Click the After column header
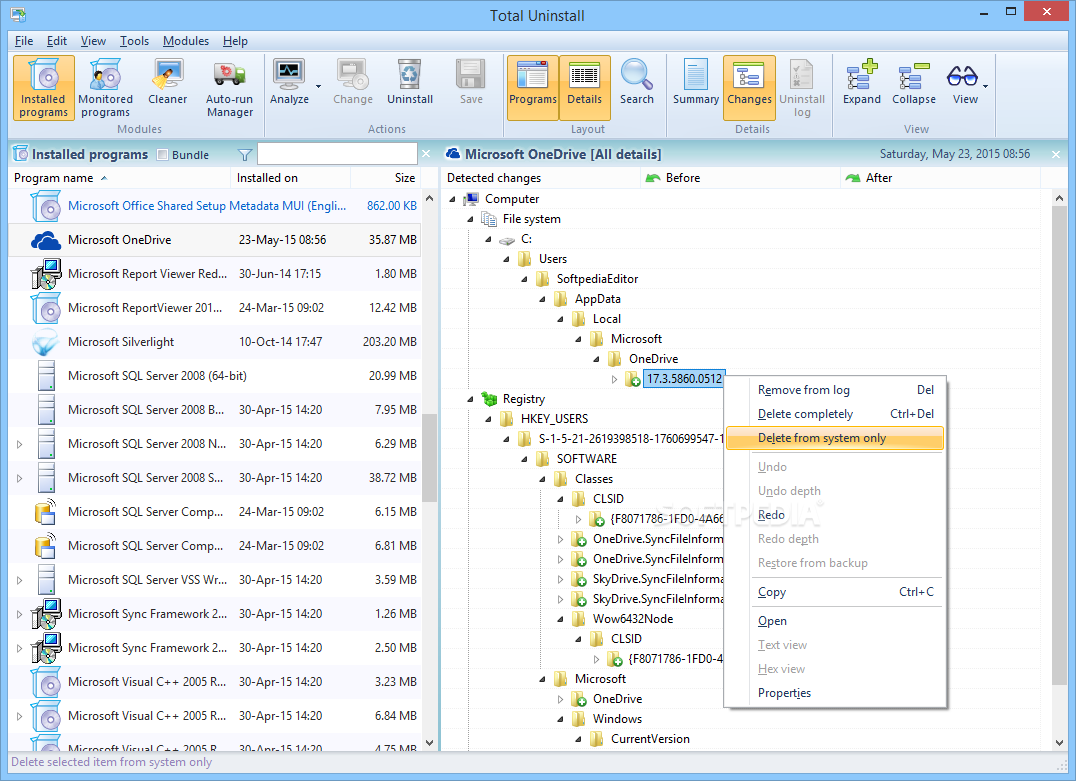Viewport: 1076px width, 781px height. pos(941,178)
